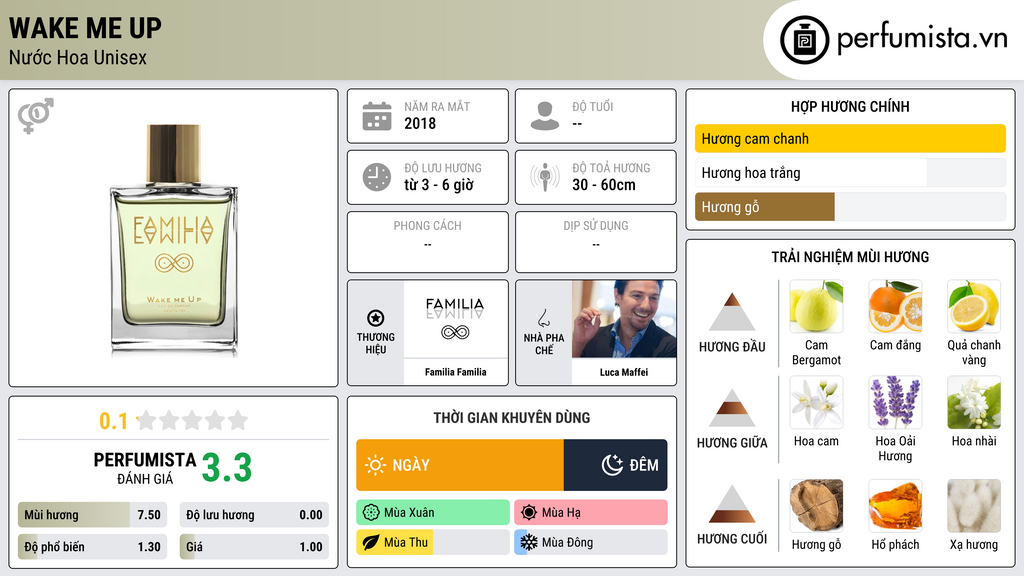Select the dark Đêm time segment

[x=615, y=465]
